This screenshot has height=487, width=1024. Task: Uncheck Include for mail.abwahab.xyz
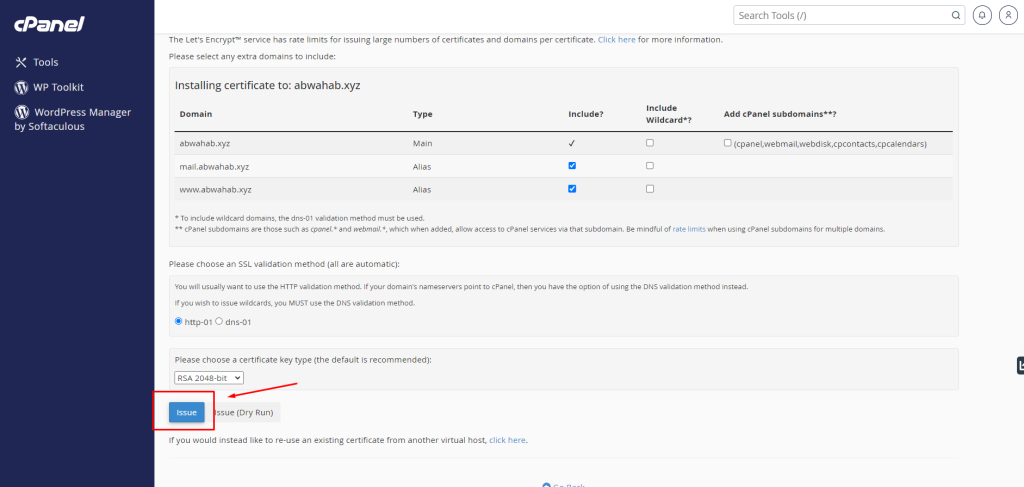click(x=572, y=166)
